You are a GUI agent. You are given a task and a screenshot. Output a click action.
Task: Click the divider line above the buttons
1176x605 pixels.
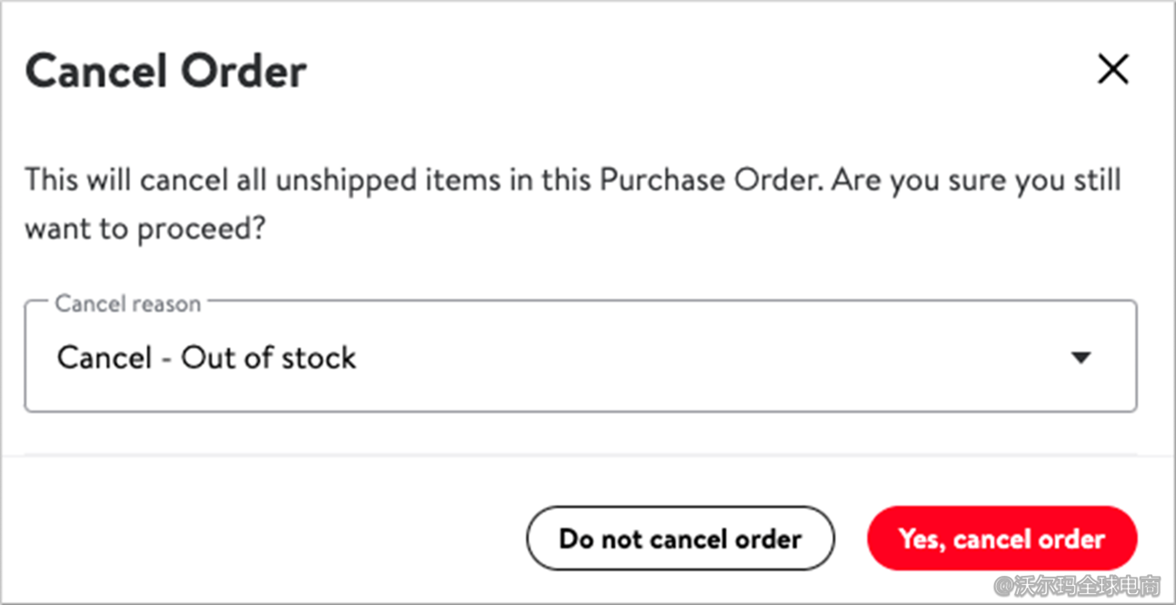coord(580,456)
